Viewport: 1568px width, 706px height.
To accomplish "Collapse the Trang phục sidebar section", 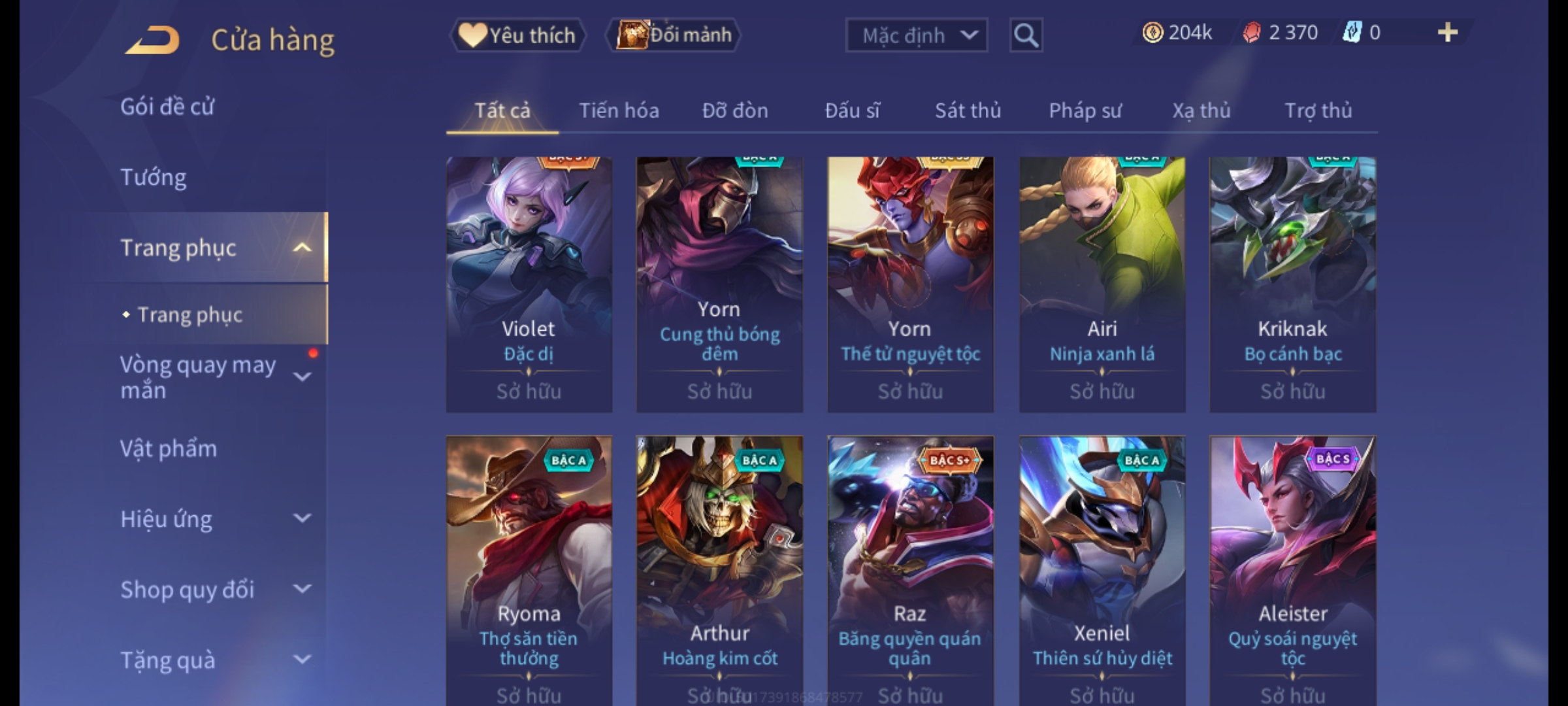I will [x=302, y=248].
